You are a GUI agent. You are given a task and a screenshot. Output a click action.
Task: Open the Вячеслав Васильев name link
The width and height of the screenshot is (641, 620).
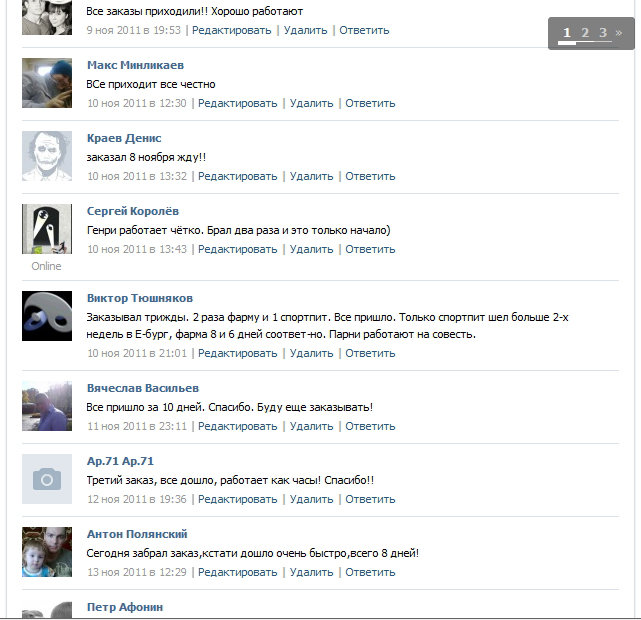(x=143, y=388)
